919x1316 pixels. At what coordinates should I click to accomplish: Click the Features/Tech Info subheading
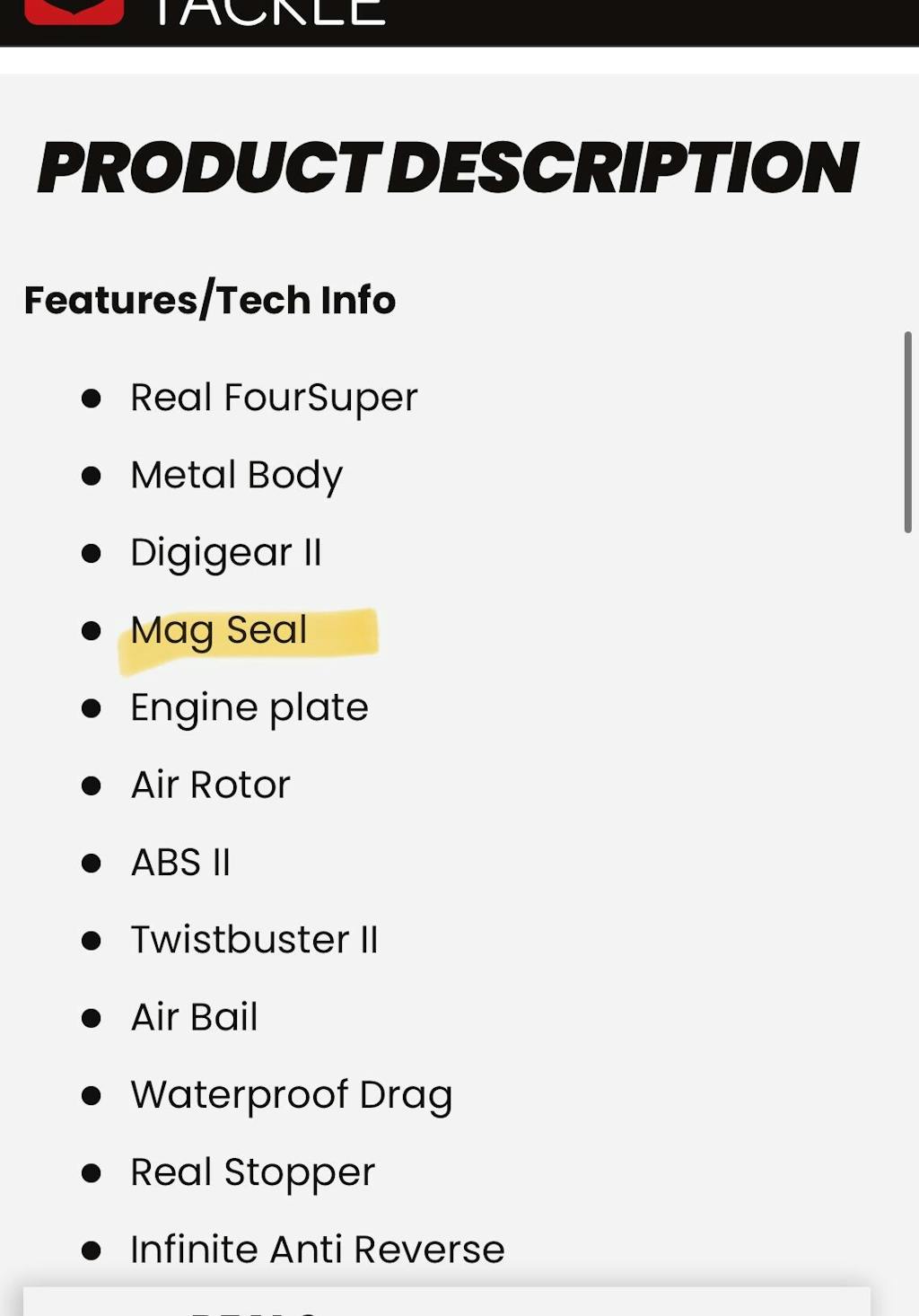(210, 300)
